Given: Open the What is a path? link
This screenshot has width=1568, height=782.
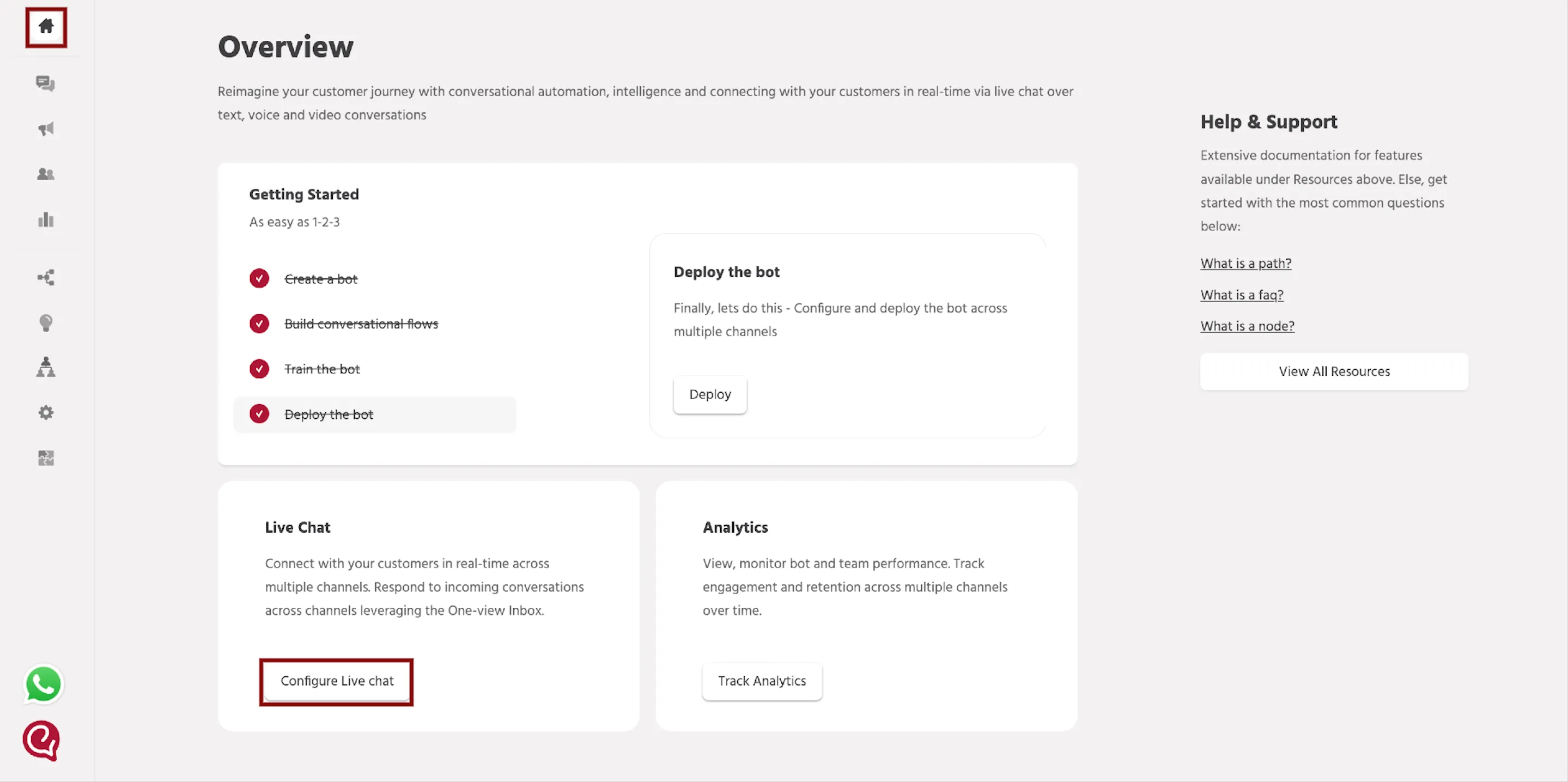Looking at the screenshot, I should [x=1245, y=264].
